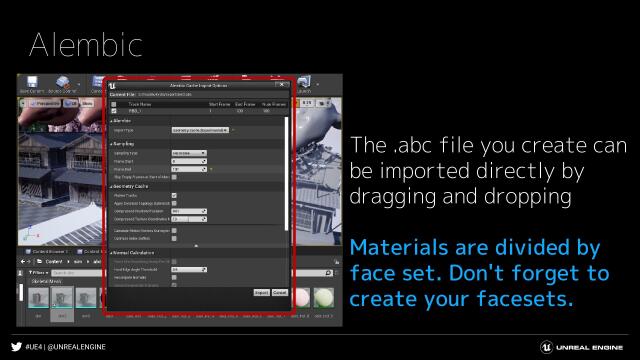This screenshot has width=640, height=360.
Task: Click the advanced options arrow under Geometry Cache
Action: pyautogui.click(x=196, y=246)
